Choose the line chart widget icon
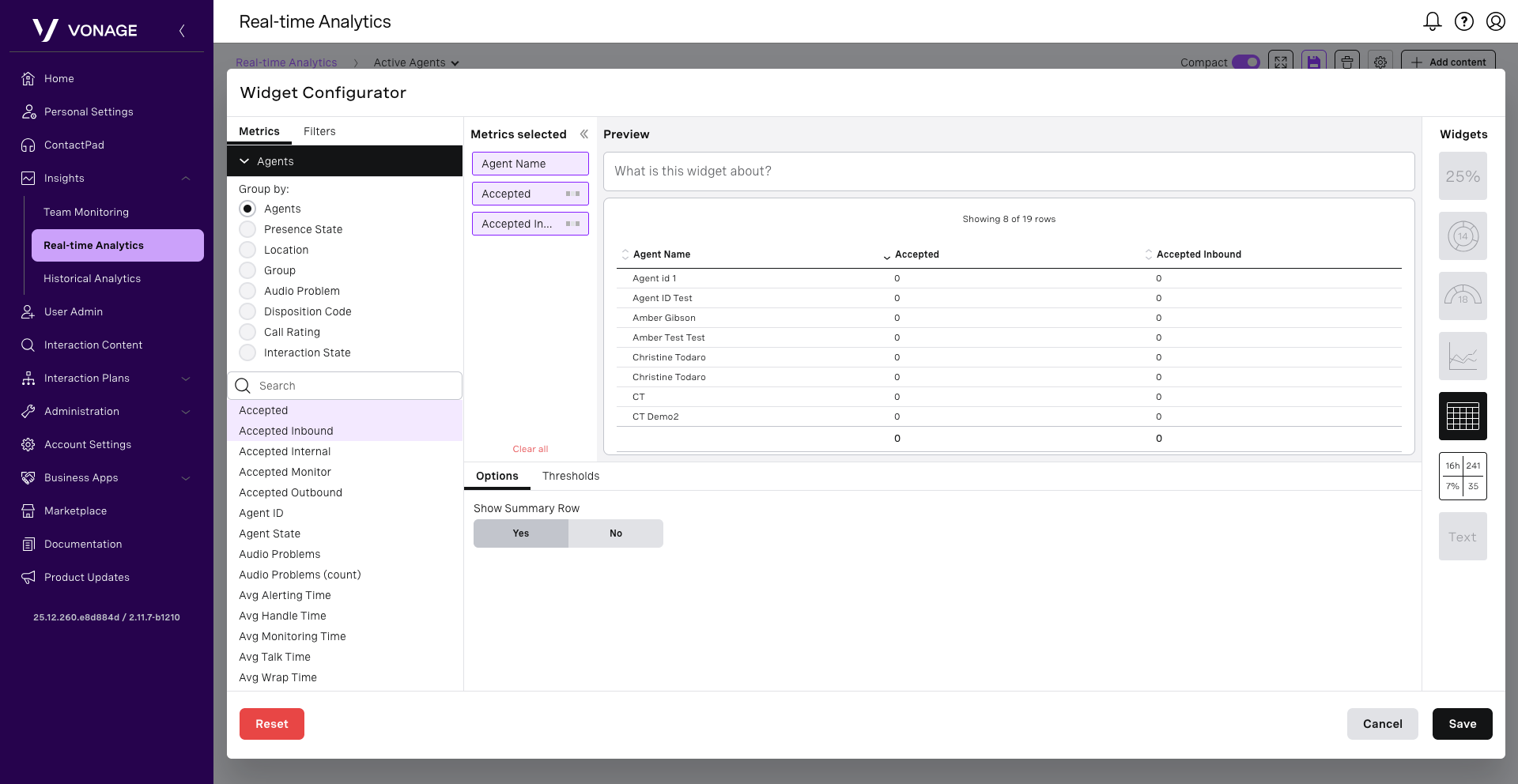 1463,356
